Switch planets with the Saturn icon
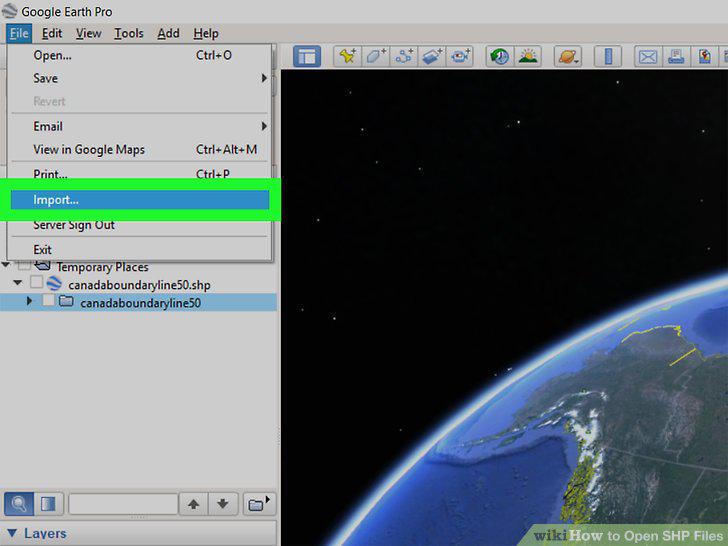 [568, 57]
